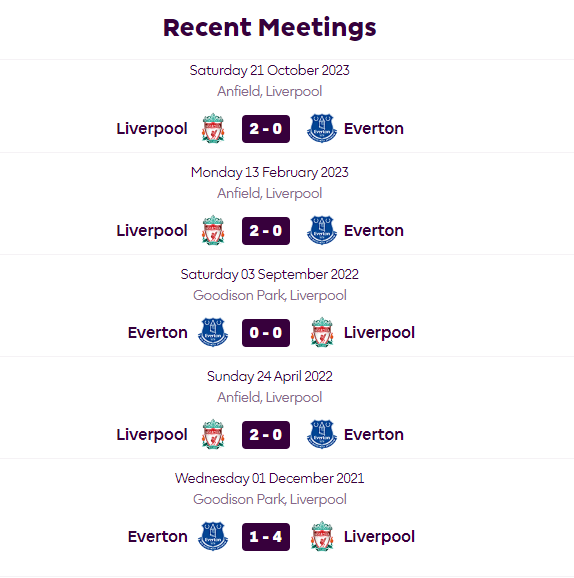
Task: Open the 0-0 score at Goodison Park
Action: (266, 333)
